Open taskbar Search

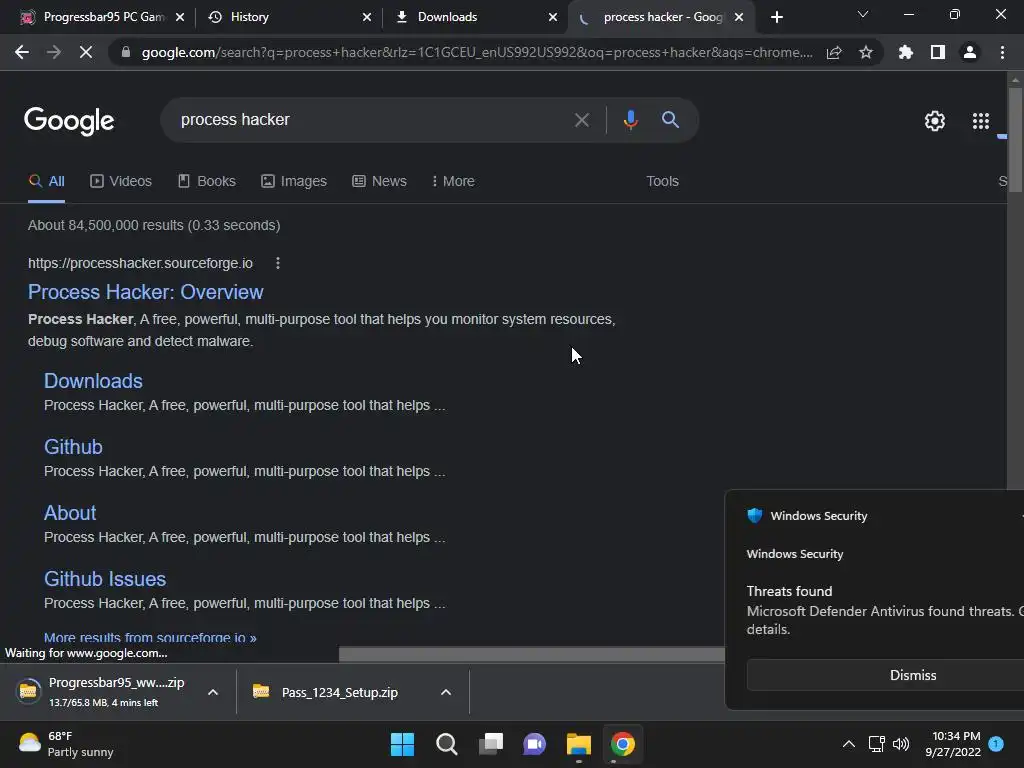(x=447, y=744)
